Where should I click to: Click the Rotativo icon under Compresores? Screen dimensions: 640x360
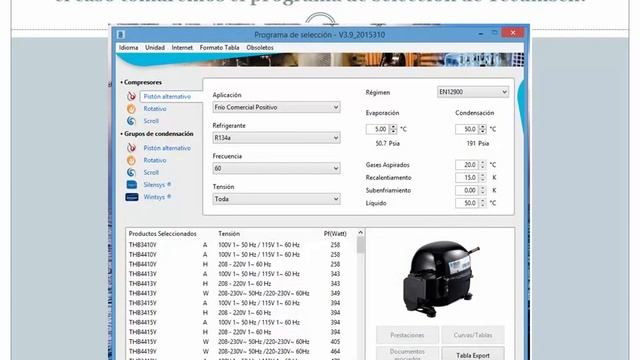[131, 109]
